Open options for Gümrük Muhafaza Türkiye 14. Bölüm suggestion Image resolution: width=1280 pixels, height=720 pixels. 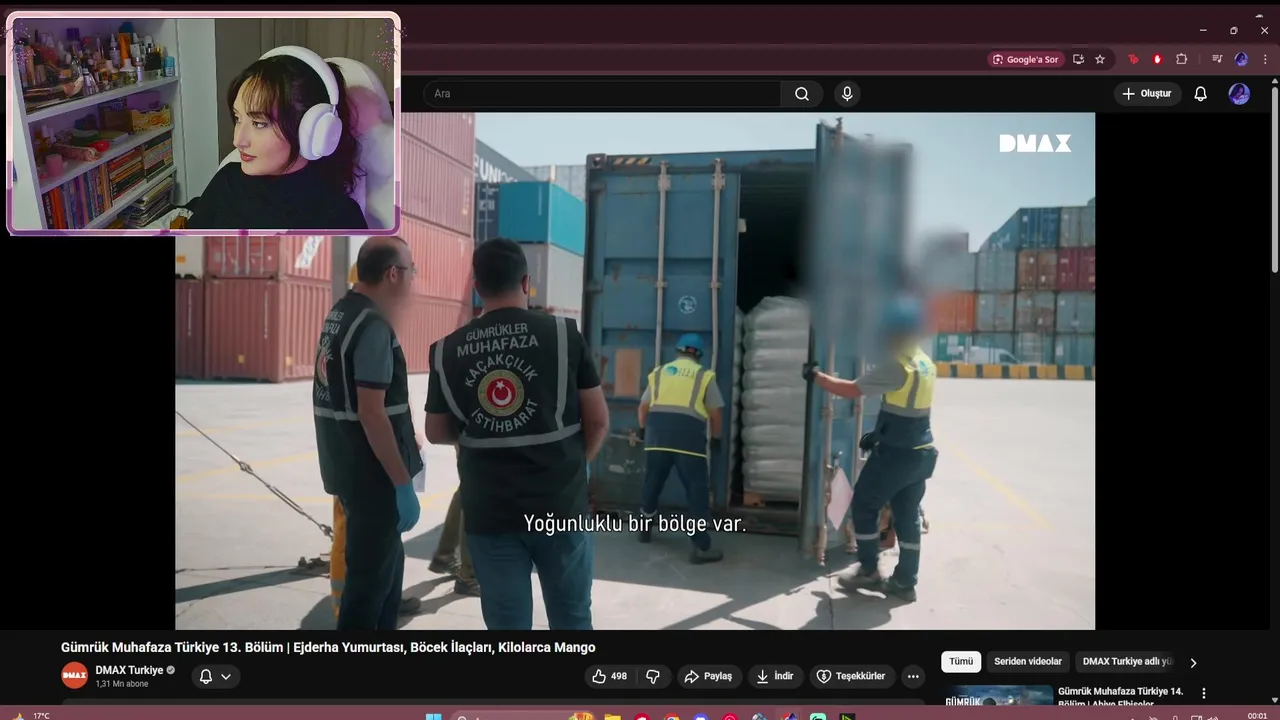[x=1204, y=693]
